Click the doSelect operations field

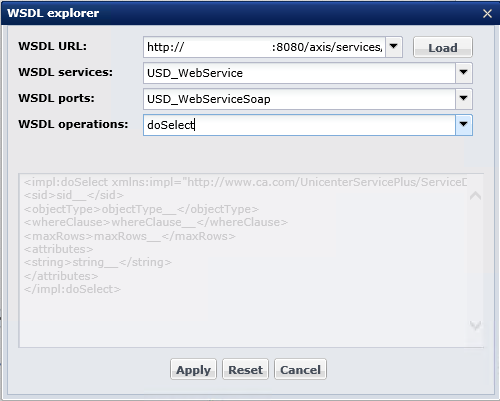pos(300,125)
